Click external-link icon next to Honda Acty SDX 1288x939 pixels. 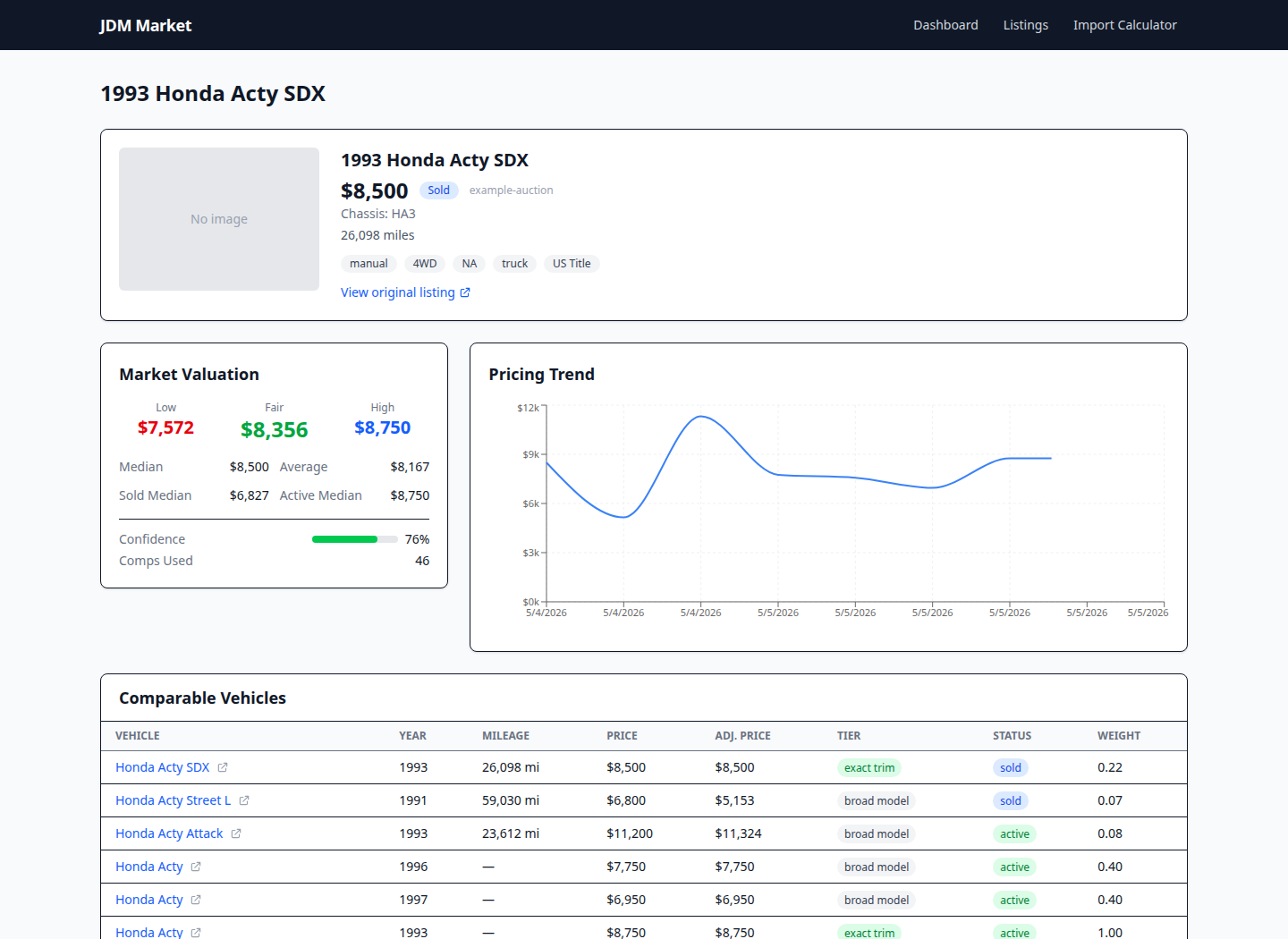[x=223, y=767]
